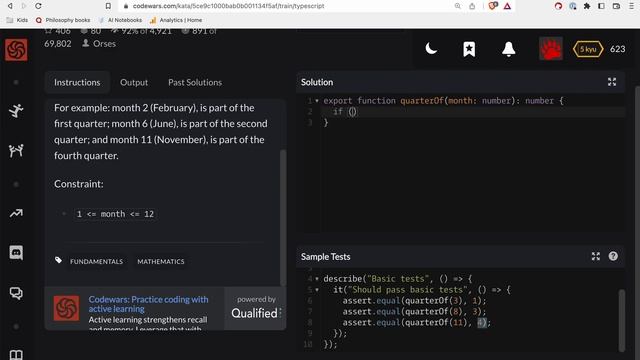Open the Kids bookmarks folder

17,20
